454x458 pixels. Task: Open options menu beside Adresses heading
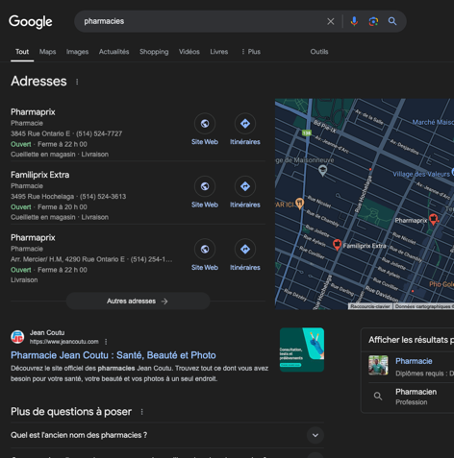[77, 82]
